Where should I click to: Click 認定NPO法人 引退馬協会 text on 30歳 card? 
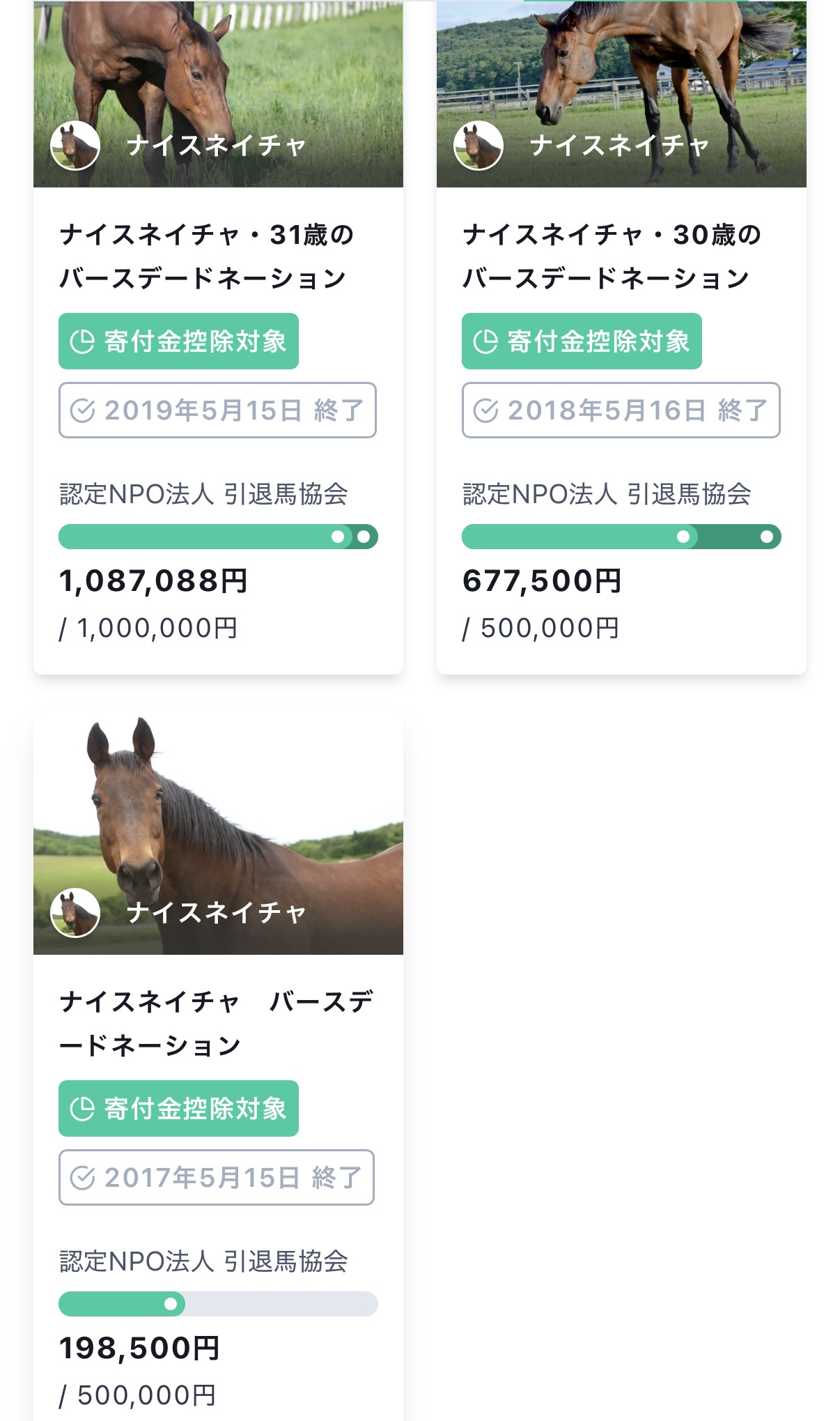pos(607,494)
